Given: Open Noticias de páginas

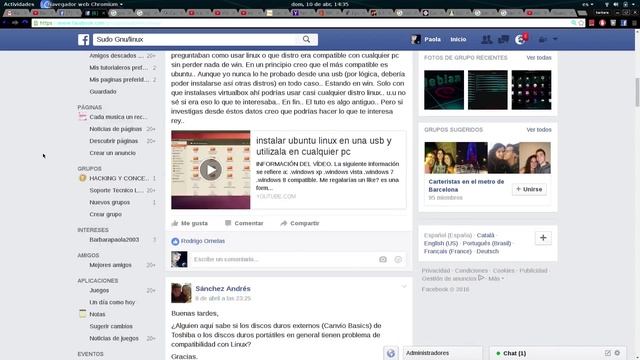Looking at the screenshot, I should pyautogui.click(x=116, y=129).
